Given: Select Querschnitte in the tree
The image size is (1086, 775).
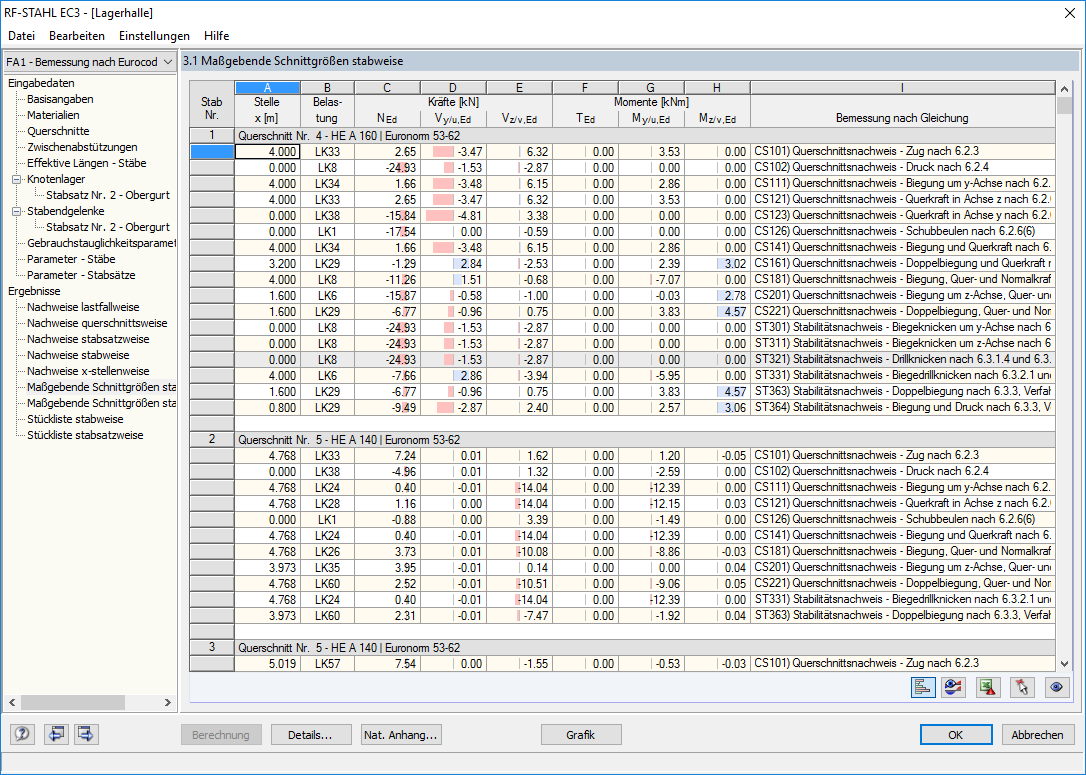Looking at the screenshot, I should tap(58, 131).
